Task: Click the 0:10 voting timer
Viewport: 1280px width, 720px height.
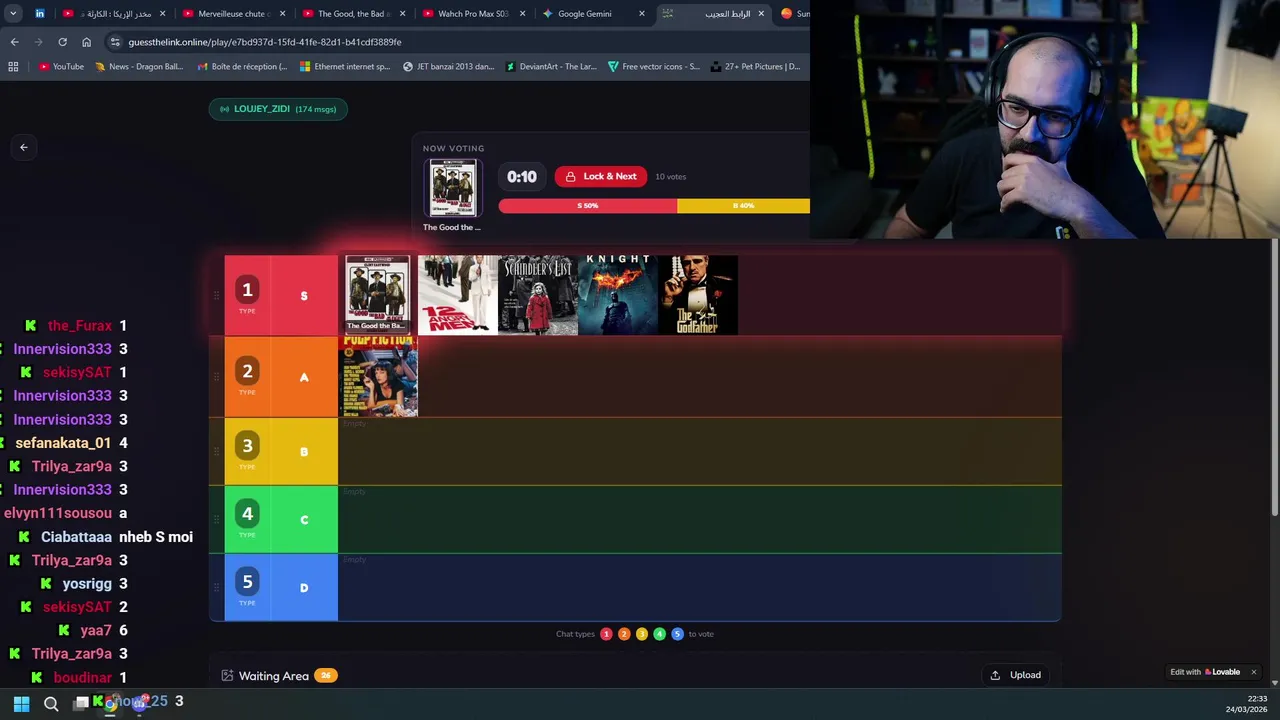Action: 522,177
